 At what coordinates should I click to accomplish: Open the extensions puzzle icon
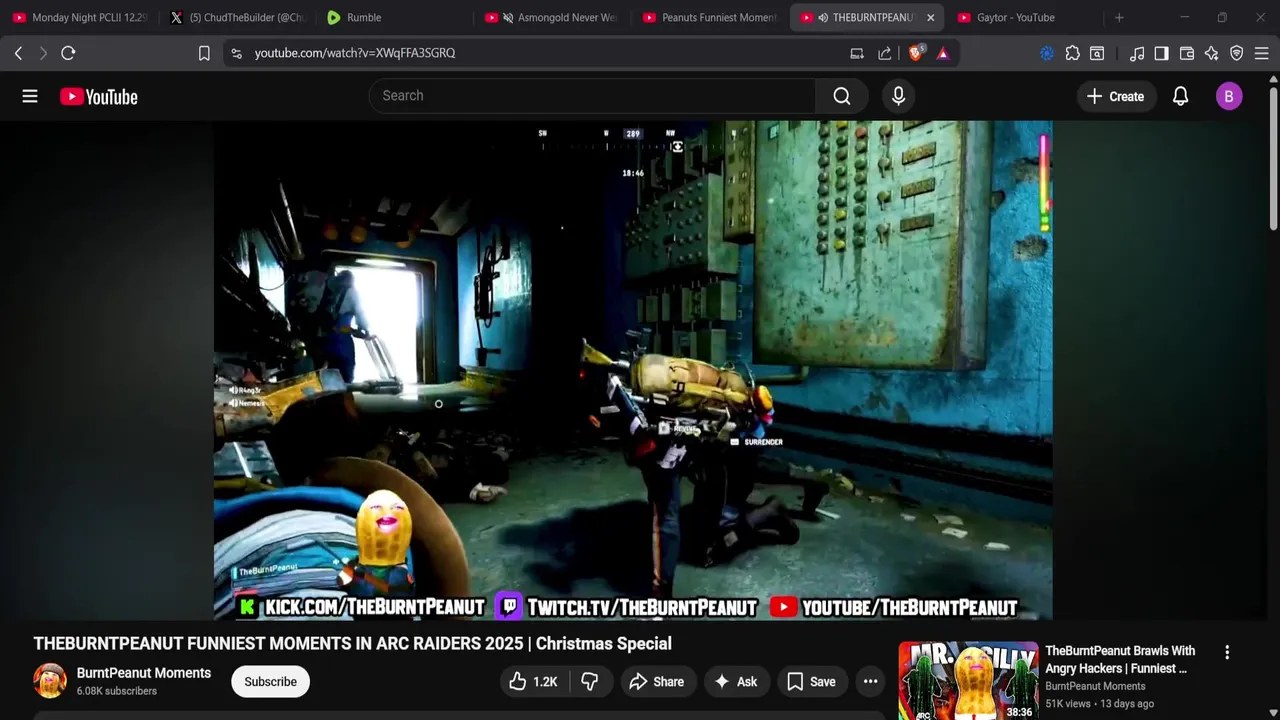click(1072, 53)
